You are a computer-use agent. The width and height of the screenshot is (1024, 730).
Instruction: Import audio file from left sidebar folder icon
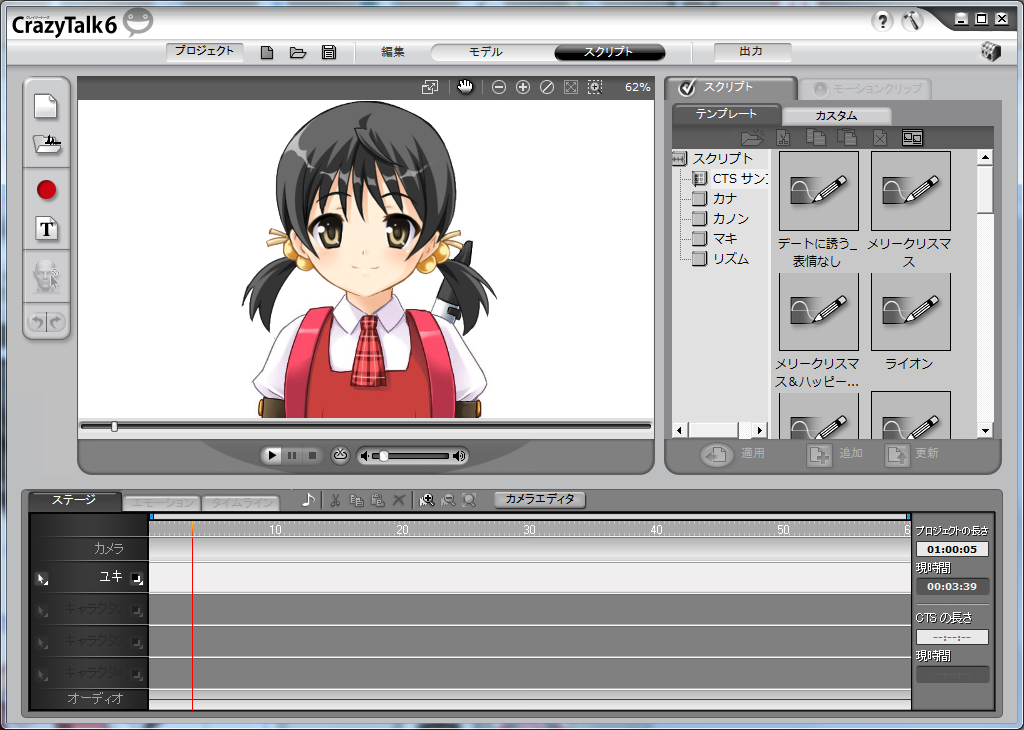click(x=46, y=143)
